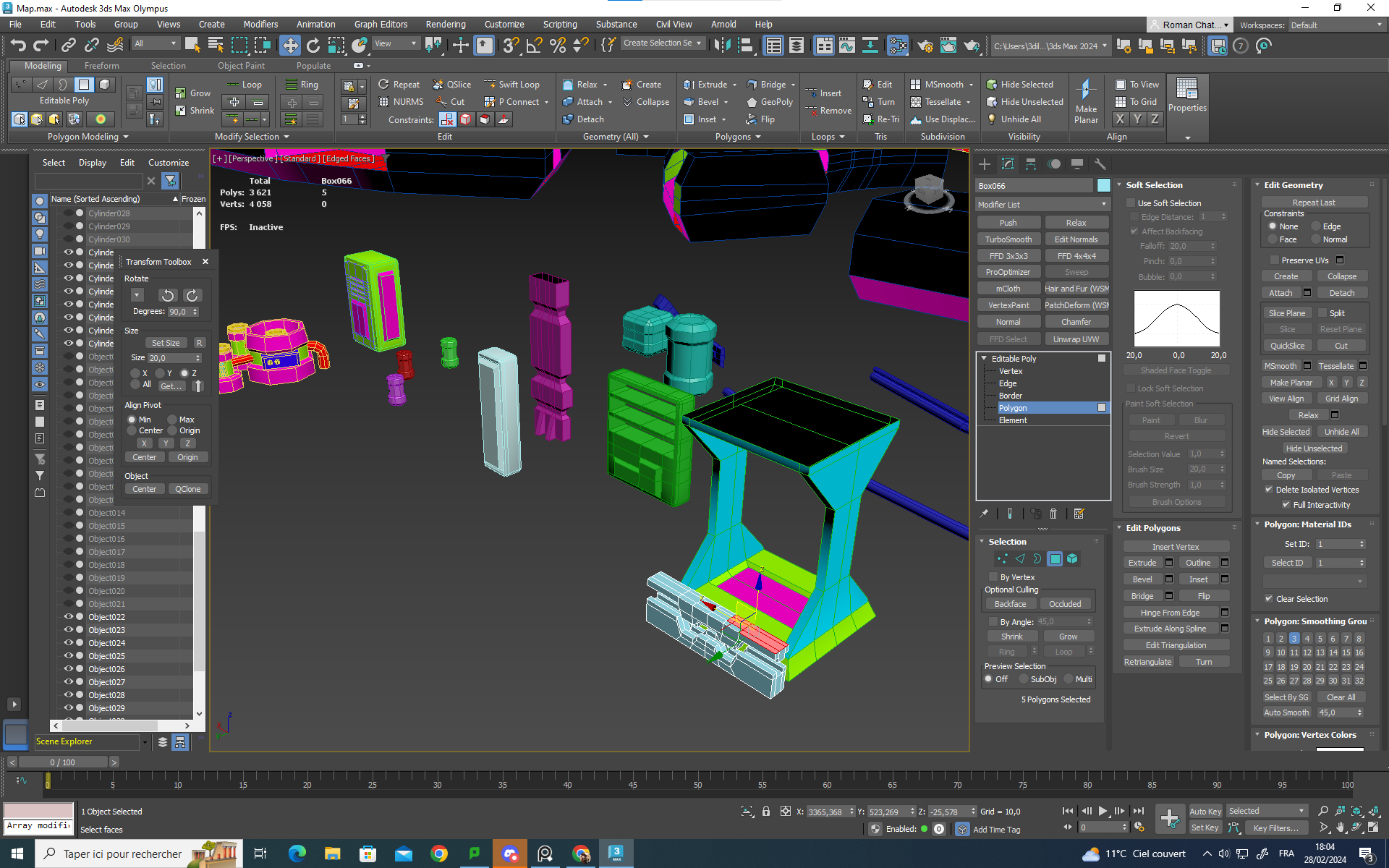Rotate clockwise in Transform Toolbox
The image size is (1389, 868).
[192, 295]
